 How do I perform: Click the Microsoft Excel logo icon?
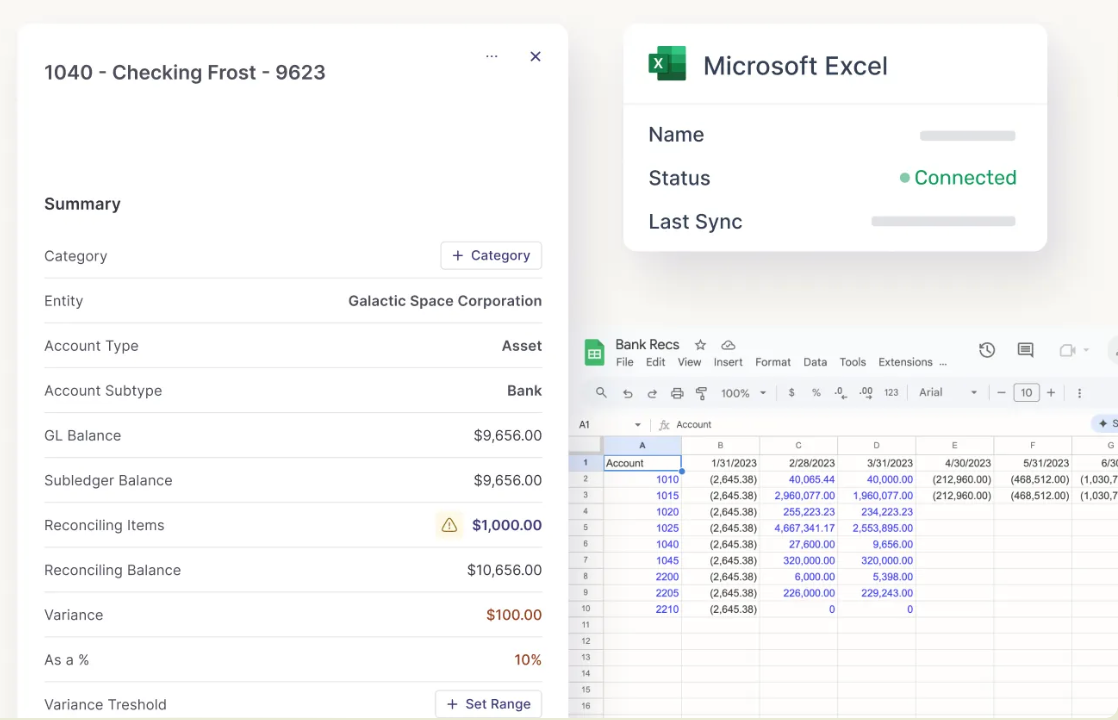pos(667,64)
